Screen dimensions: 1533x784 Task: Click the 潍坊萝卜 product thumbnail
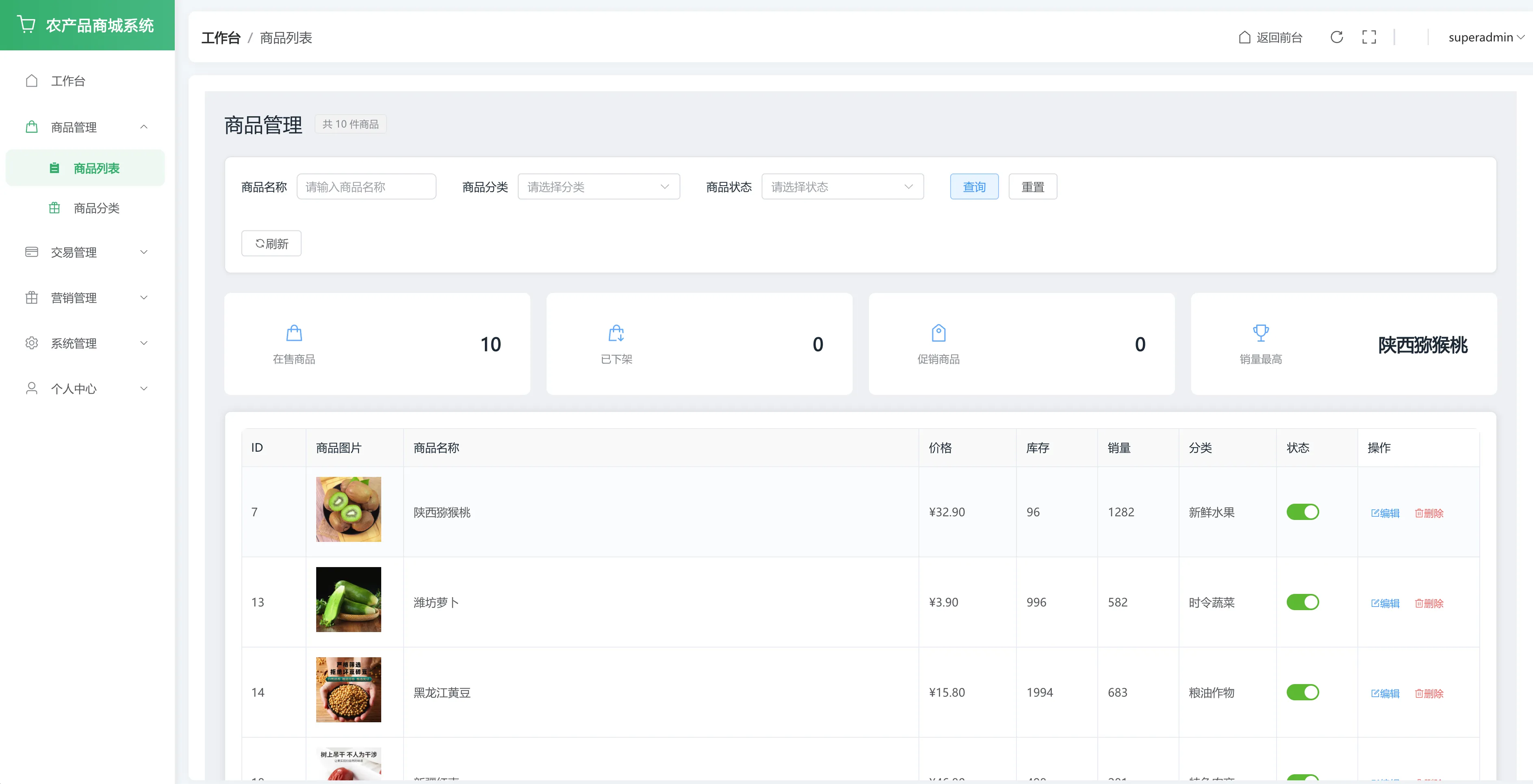[x=348, y=599]
